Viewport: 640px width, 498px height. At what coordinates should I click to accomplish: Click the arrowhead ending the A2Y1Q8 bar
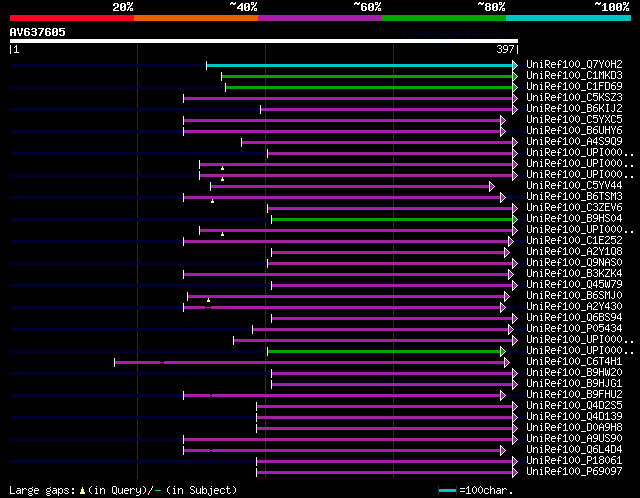[x=507, y=253]
